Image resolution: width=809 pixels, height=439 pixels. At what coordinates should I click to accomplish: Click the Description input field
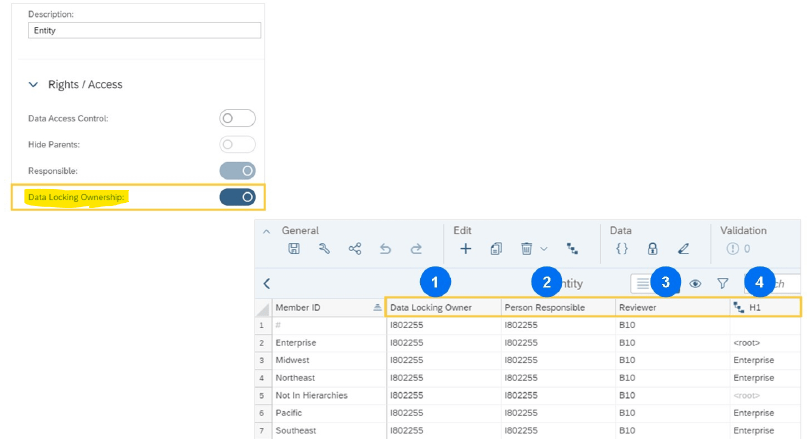[144, 31]
